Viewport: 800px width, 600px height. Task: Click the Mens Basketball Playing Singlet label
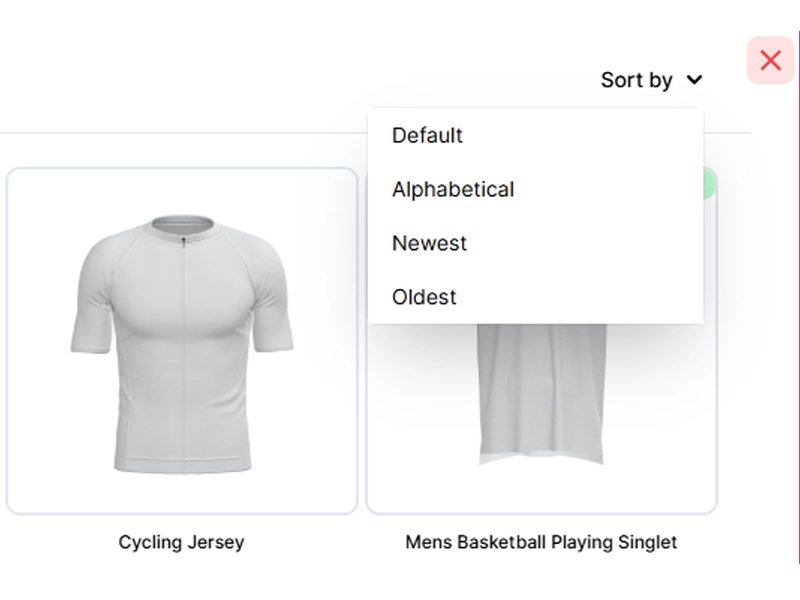541,542
